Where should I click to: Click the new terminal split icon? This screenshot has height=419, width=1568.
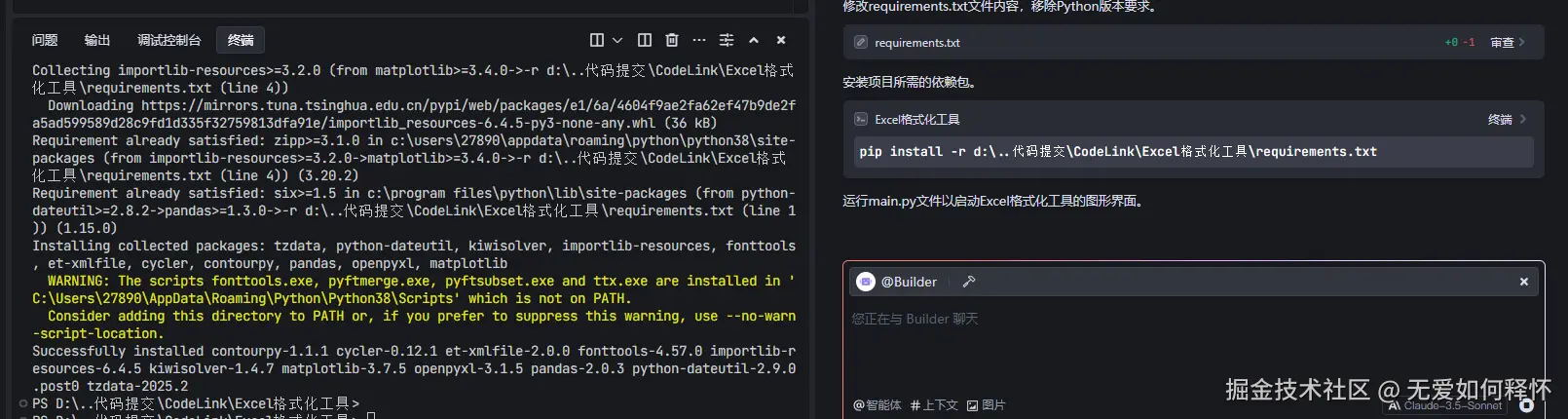(x=597, y=40)
